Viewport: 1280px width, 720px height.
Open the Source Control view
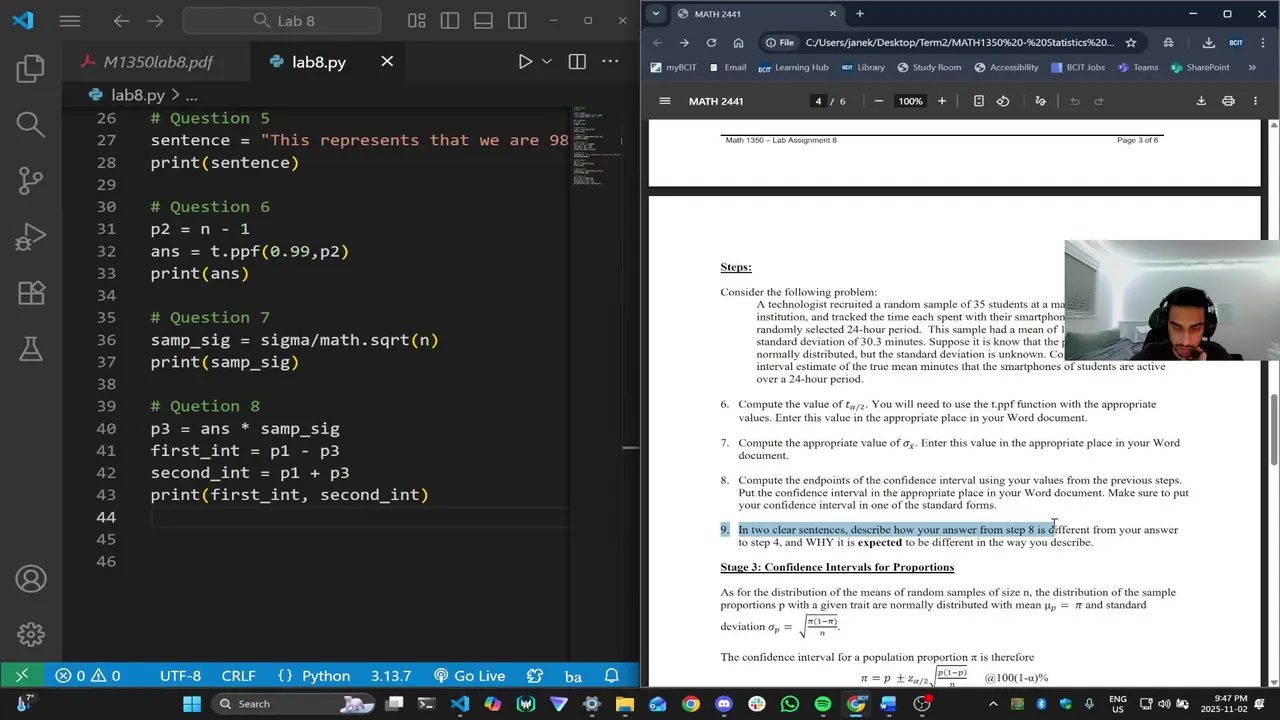tap(31, 180)
